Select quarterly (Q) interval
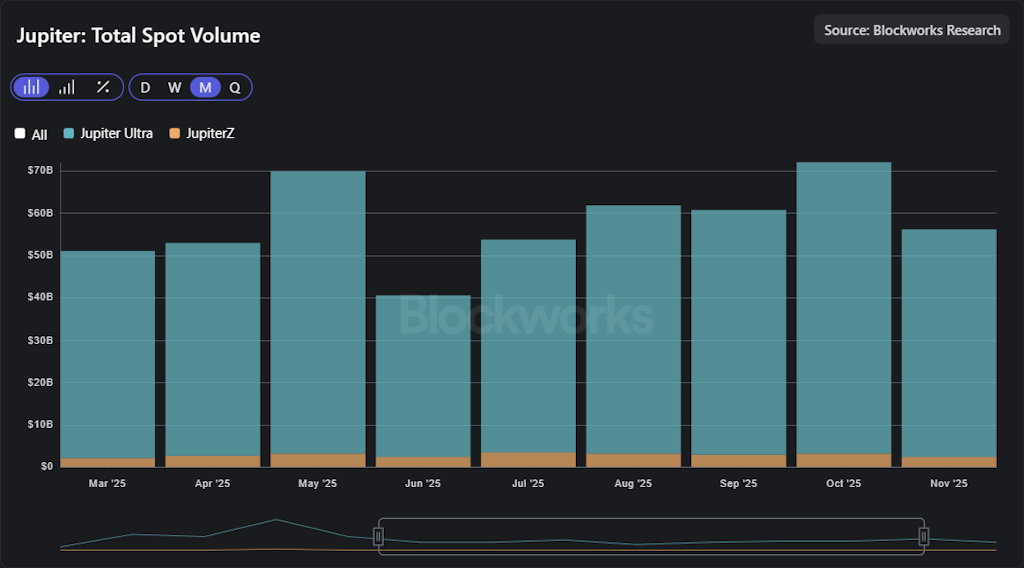 pyautogui.click(x=235, y=87)
